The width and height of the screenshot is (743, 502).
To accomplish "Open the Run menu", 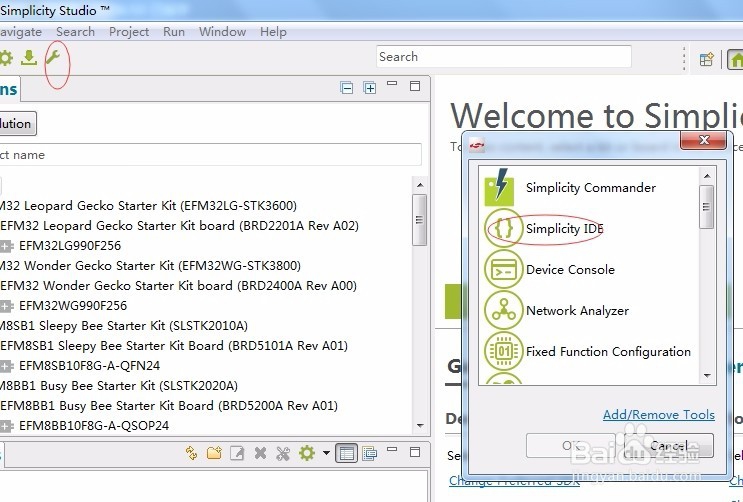I will pyautogui.click(x=174, y=32).
